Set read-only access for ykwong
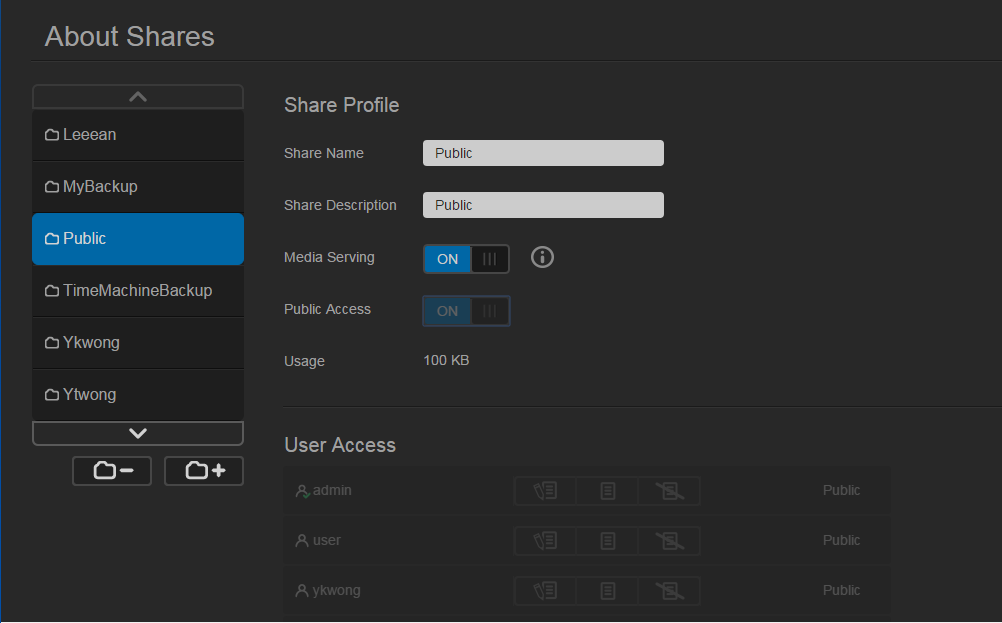 click(607, 590)
